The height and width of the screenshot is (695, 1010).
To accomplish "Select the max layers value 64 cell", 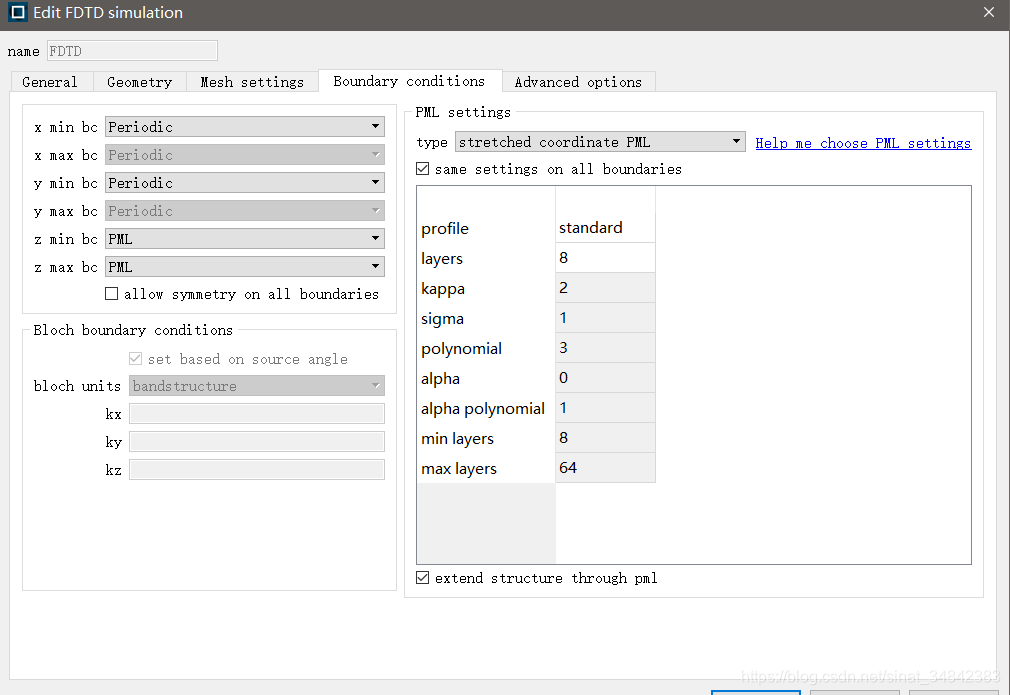I will 605,468.
